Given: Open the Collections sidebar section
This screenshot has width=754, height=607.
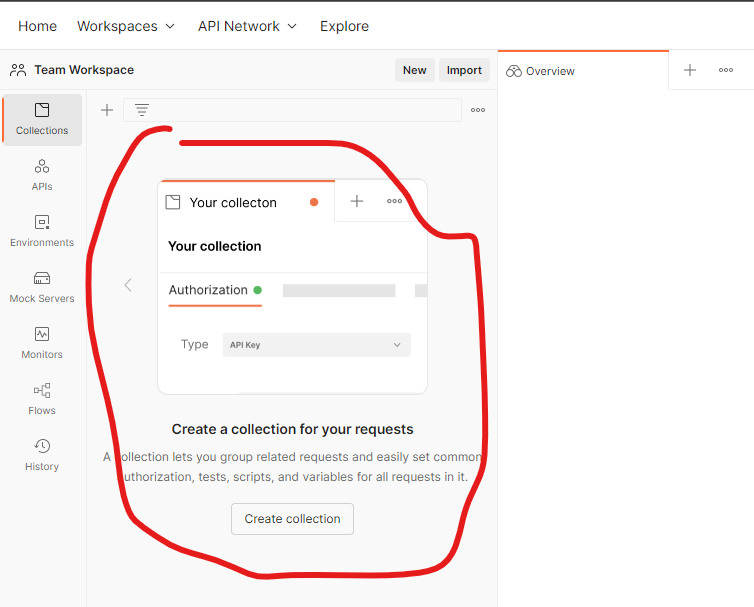Looking at the screenshot, I should click(42, 120).
